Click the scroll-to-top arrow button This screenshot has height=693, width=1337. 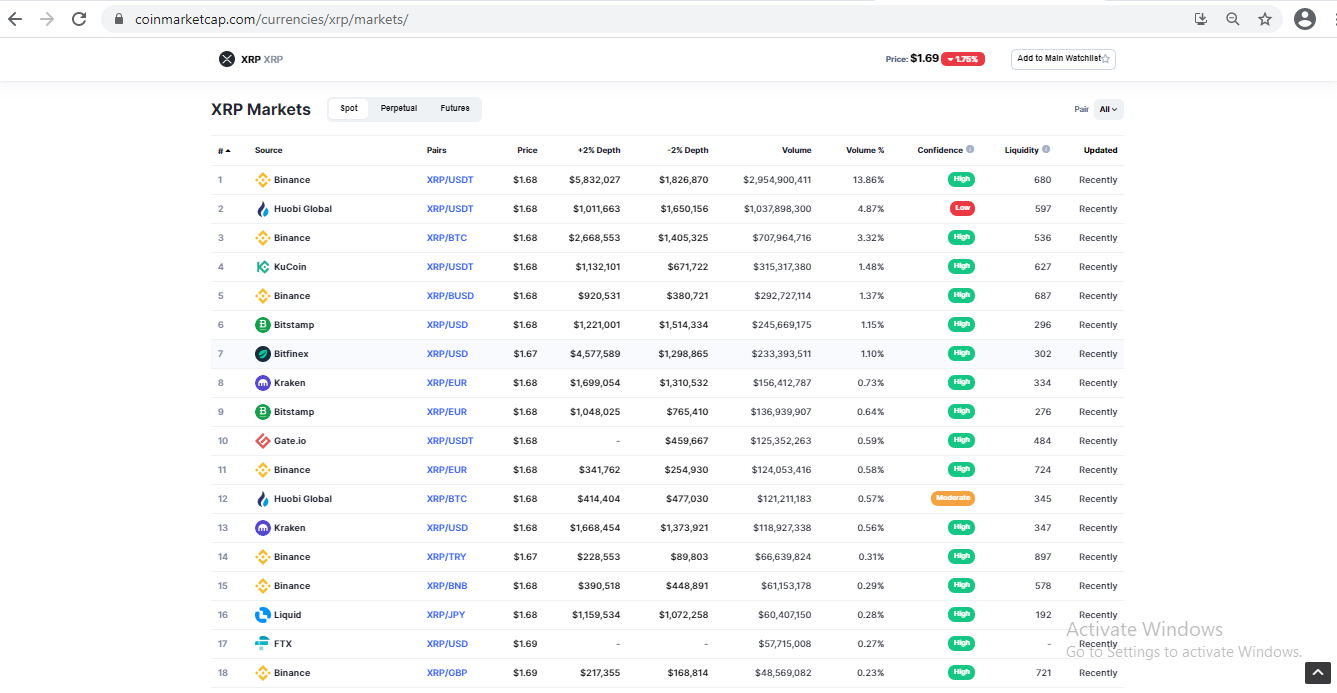(1317, 674)
